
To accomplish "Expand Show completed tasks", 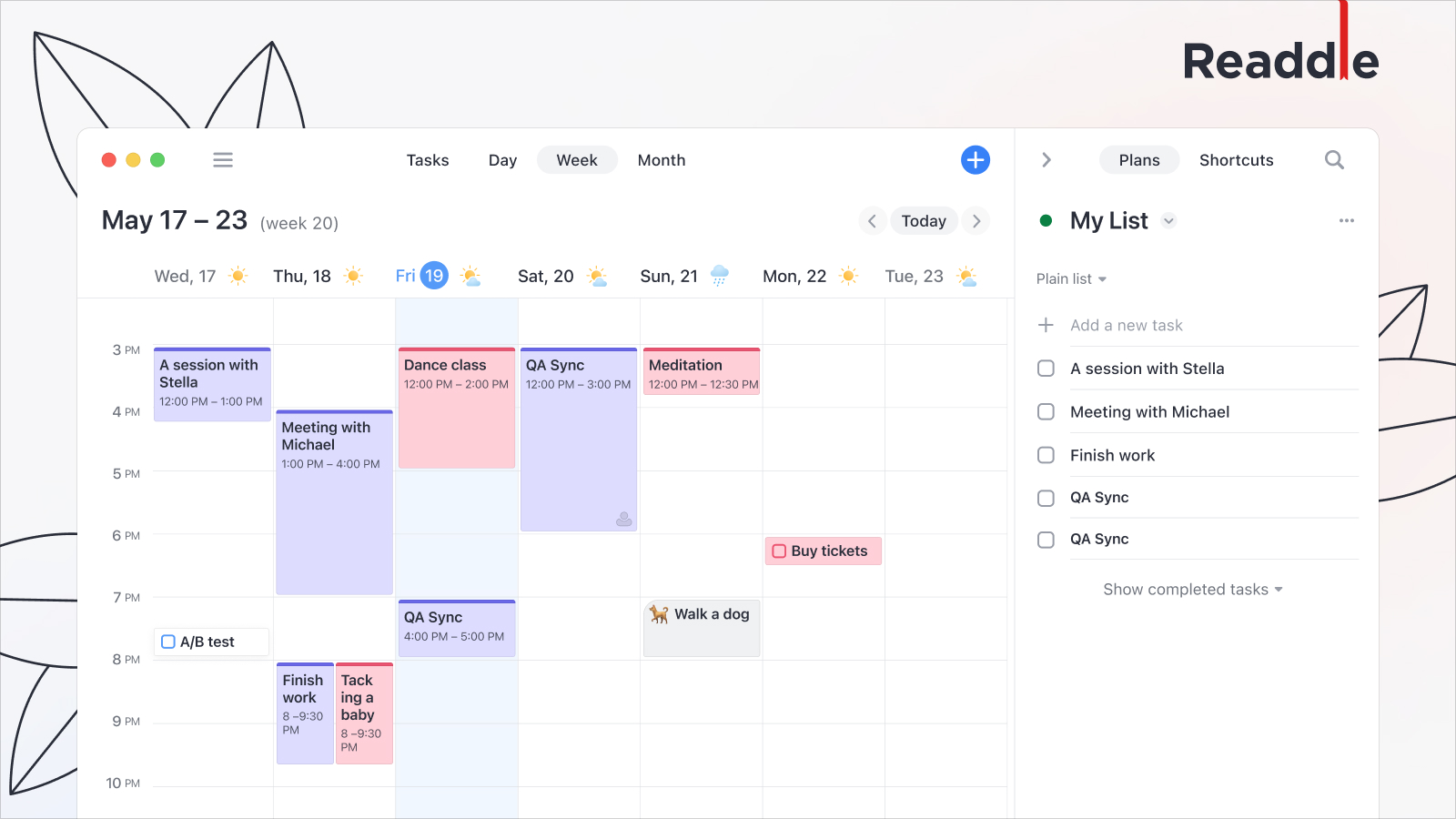I will point(1192,589).
